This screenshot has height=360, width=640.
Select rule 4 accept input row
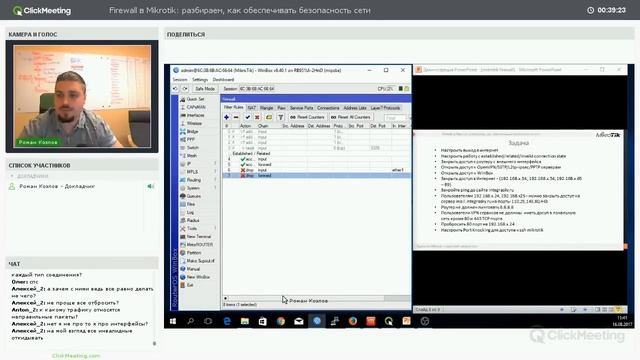point(316,159)
